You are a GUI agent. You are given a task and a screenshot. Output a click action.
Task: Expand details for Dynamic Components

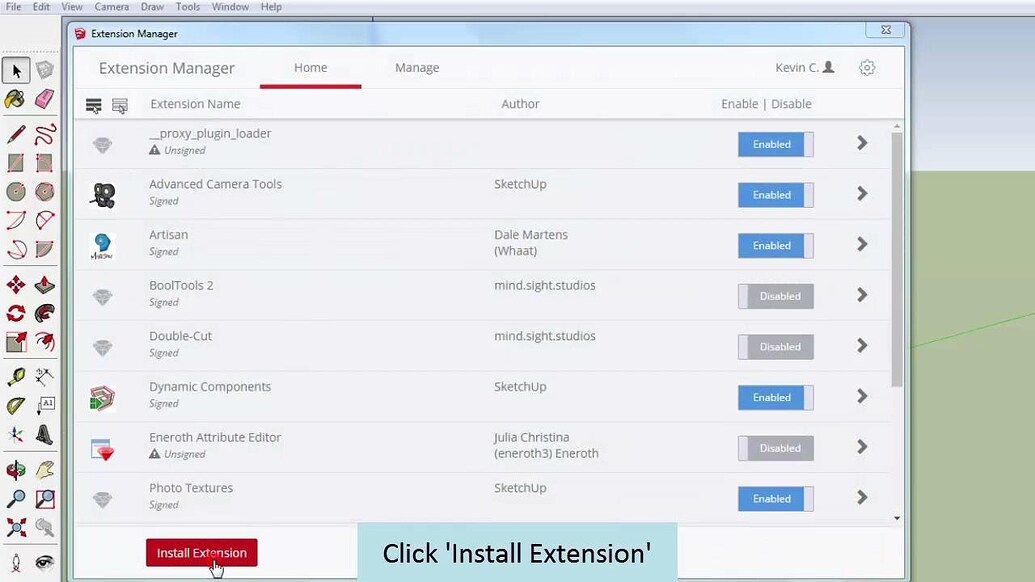(x=861, y=396)
